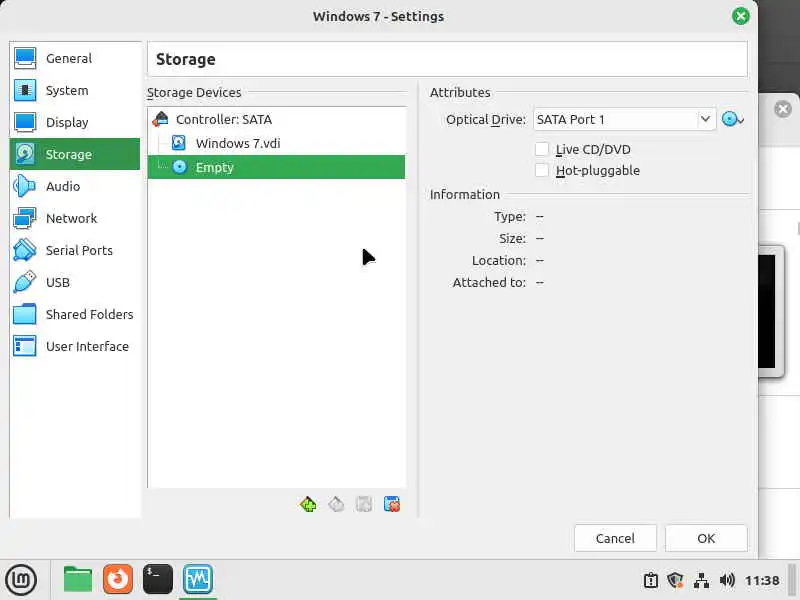Open the Optical Drive SATA Port dropdown
Screen dimensions: 800x600
coord(624,119)
